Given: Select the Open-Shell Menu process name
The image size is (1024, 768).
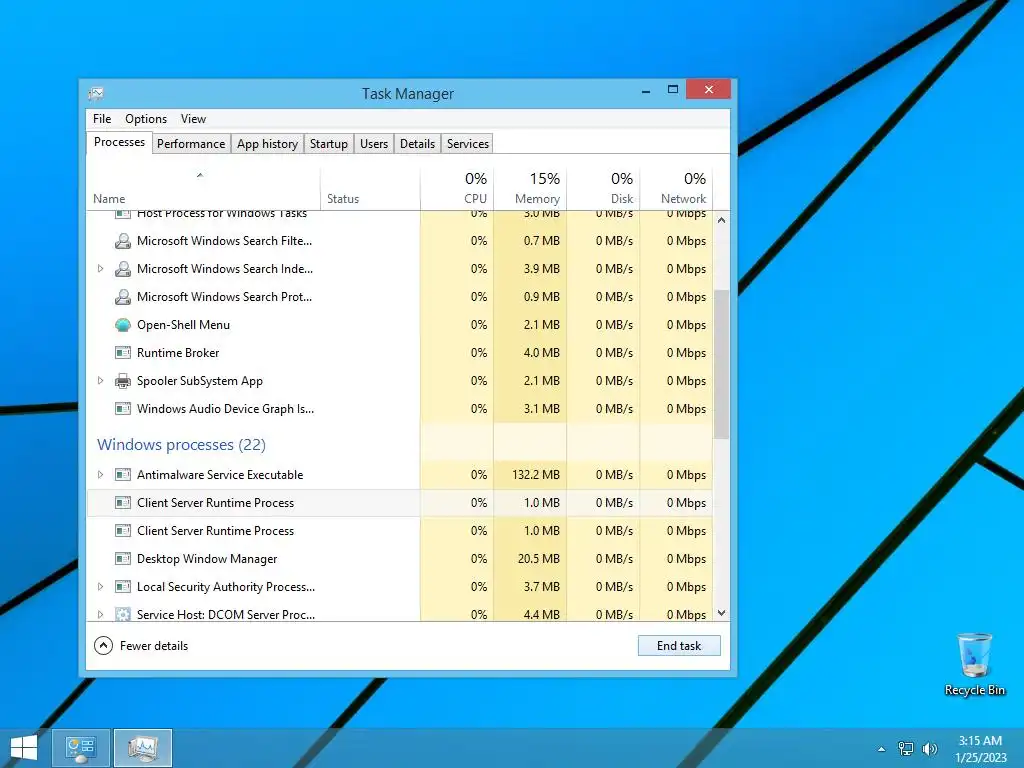Looking at the screenshot, I should pyautogui.click(x=184, y=325).
